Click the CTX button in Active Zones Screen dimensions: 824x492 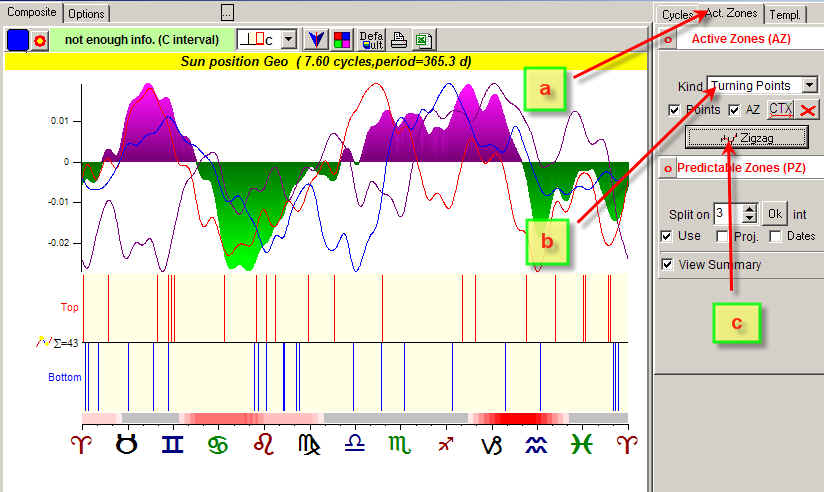[779, 110]
